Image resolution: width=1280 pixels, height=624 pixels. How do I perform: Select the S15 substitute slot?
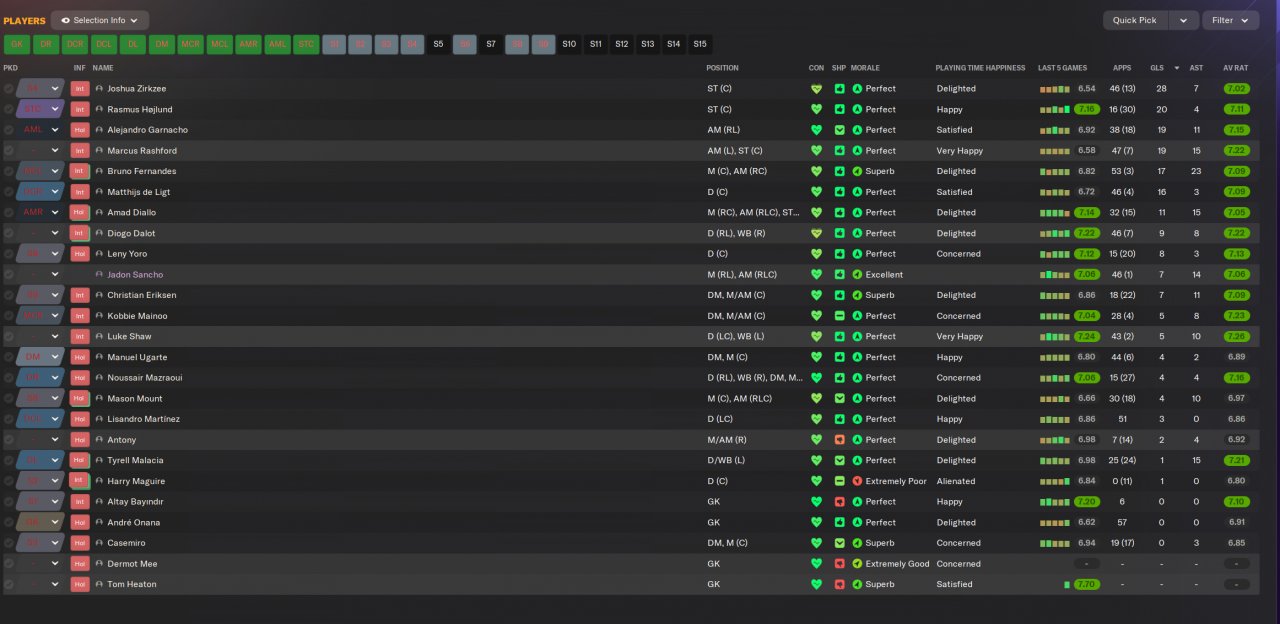coord(700,44)
